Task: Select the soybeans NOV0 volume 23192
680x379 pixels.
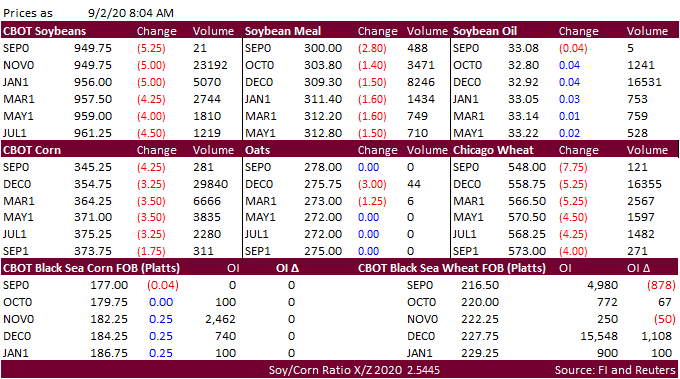Action: point(210,65)
